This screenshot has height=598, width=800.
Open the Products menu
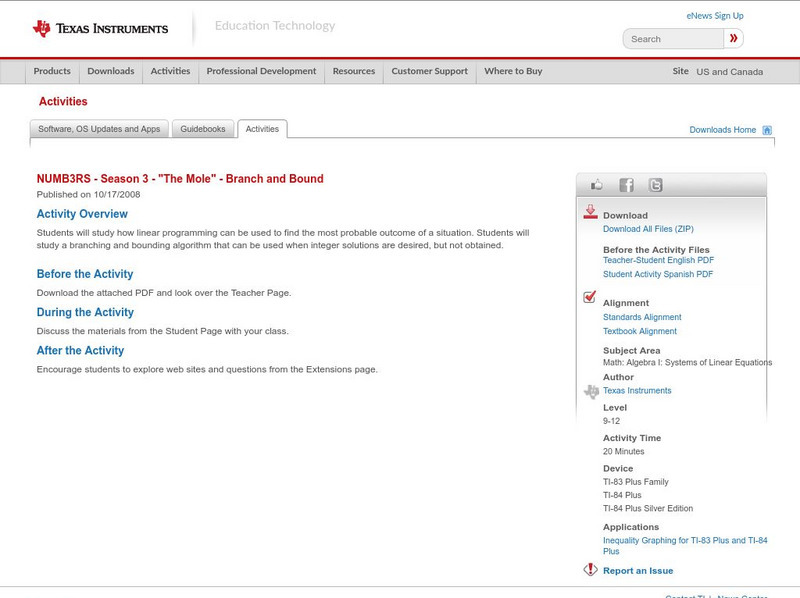click(x=52, y=72)
